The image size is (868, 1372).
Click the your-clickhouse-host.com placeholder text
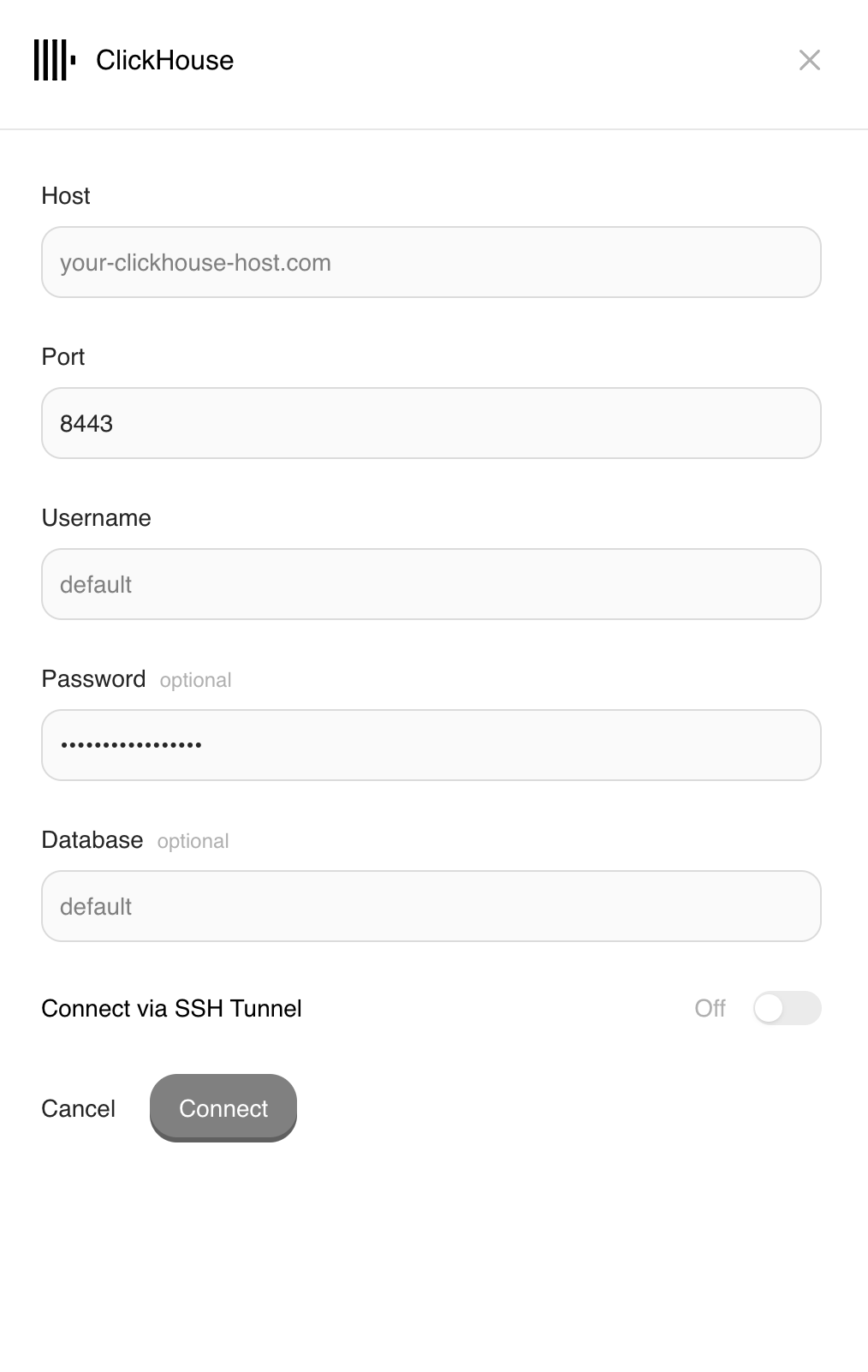(x=195, y=262)
